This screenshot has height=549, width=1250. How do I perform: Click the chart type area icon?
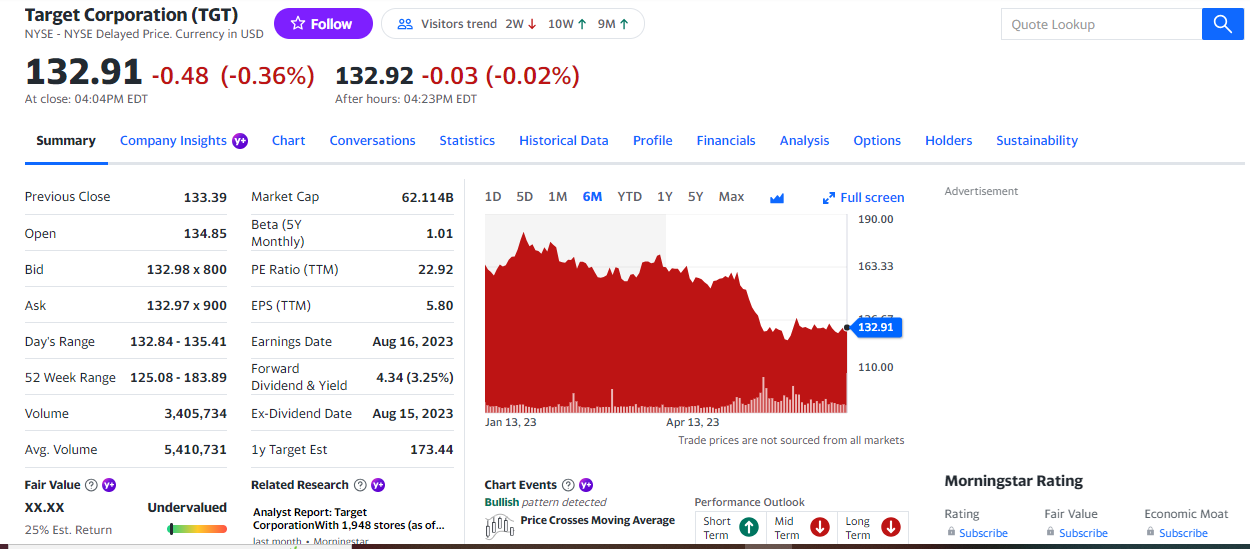tap(777, 198)
